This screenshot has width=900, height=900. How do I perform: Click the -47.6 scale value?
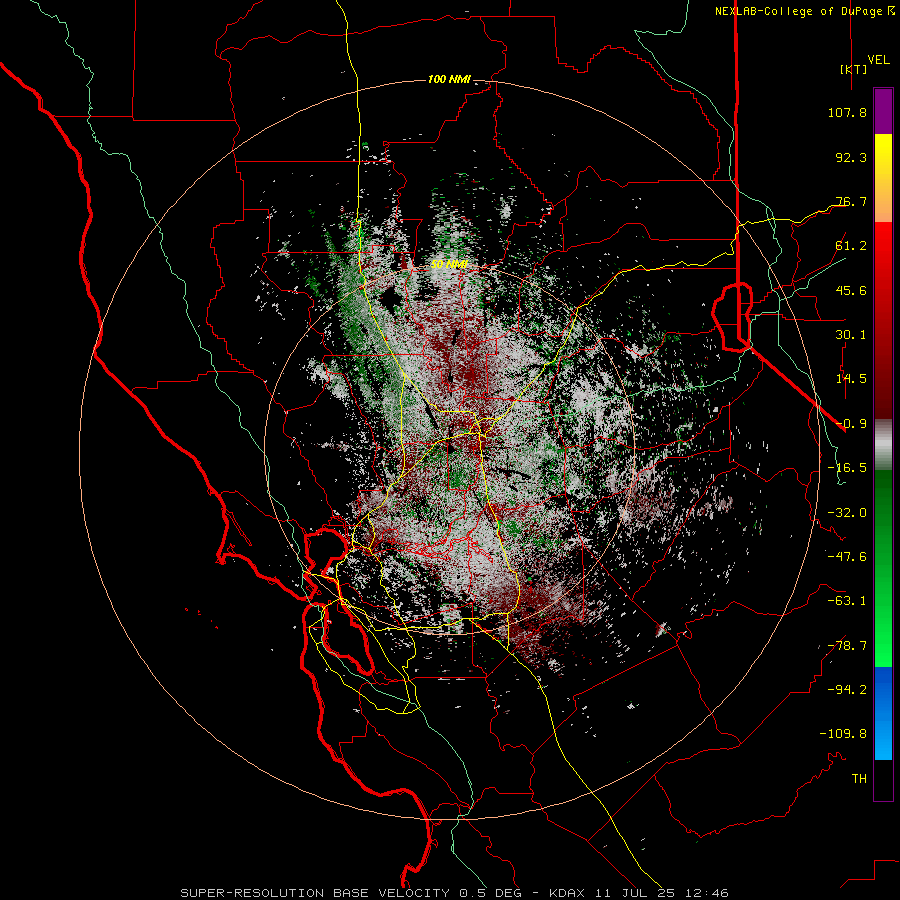click(x=847, y=557)
